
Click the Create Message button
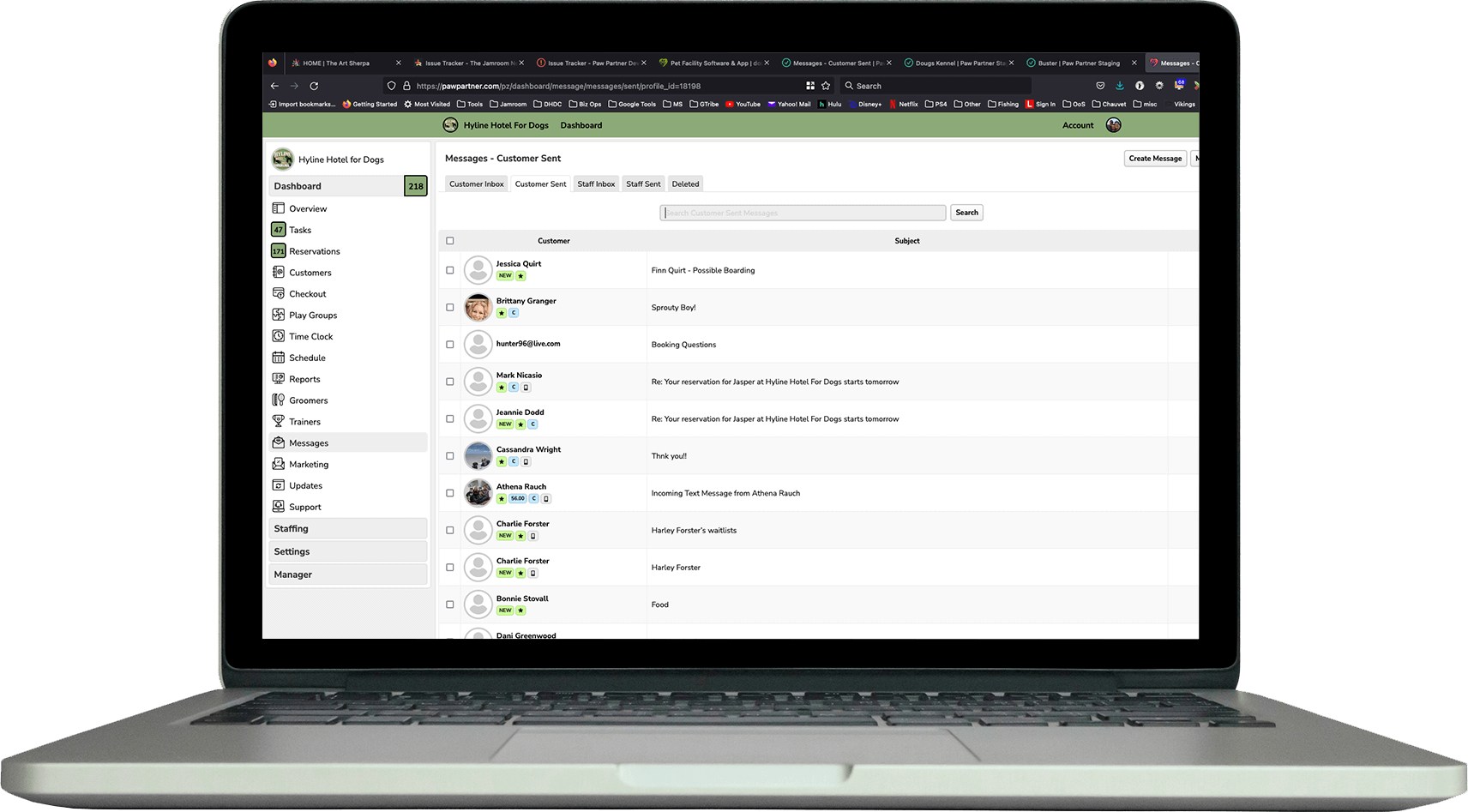tap(1154, 159)
